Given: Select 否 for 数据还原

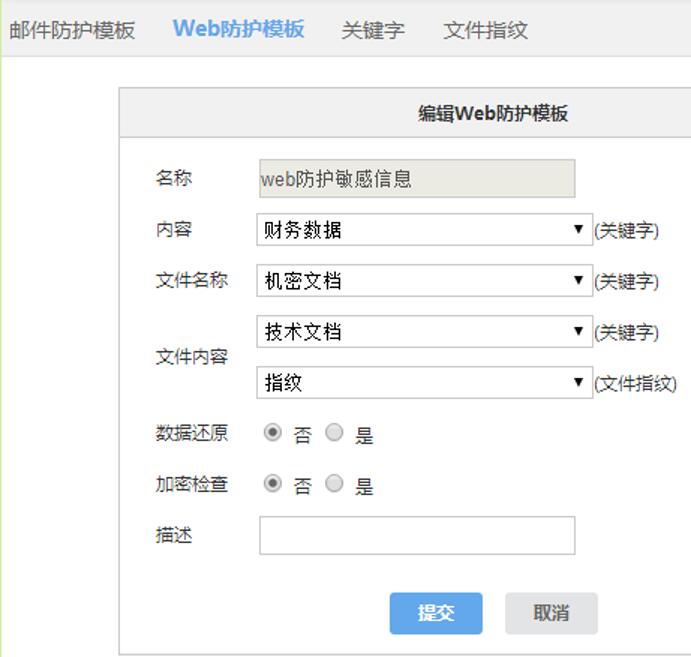Looking at the screenshot, I should click(272, 433).
